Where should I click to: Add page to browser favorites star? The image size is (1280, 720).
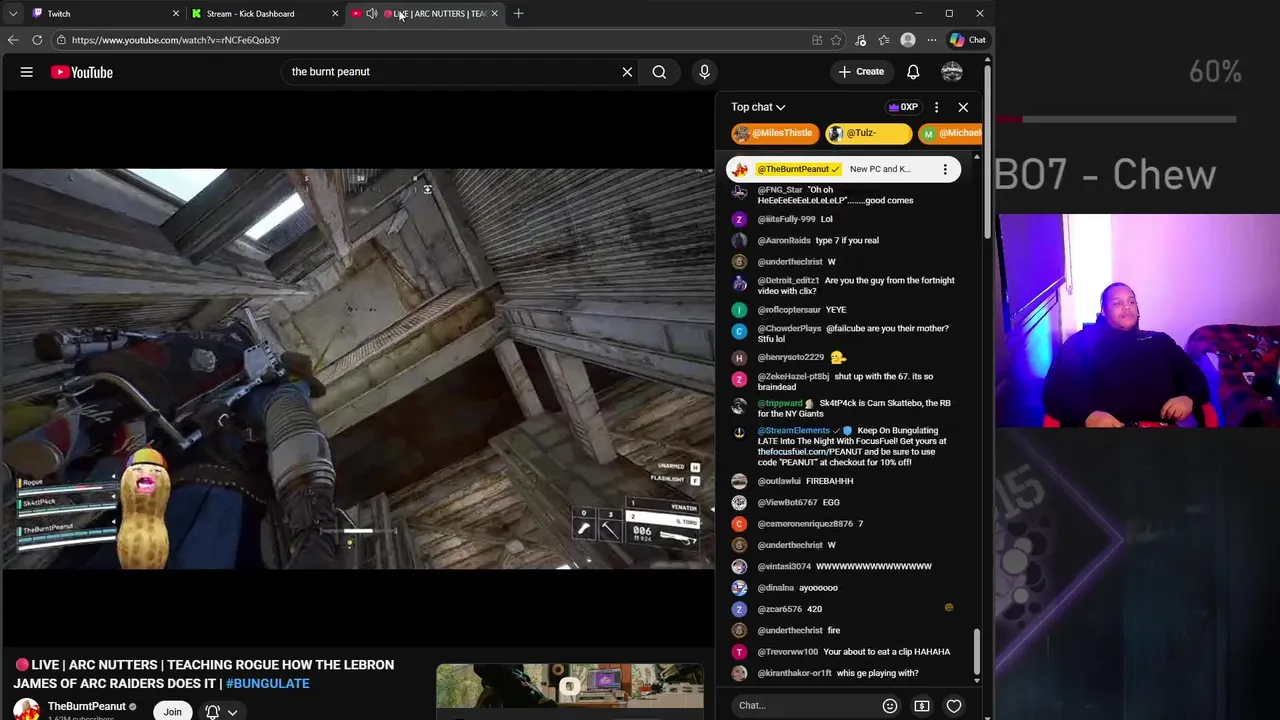click(x=836, y=40)
